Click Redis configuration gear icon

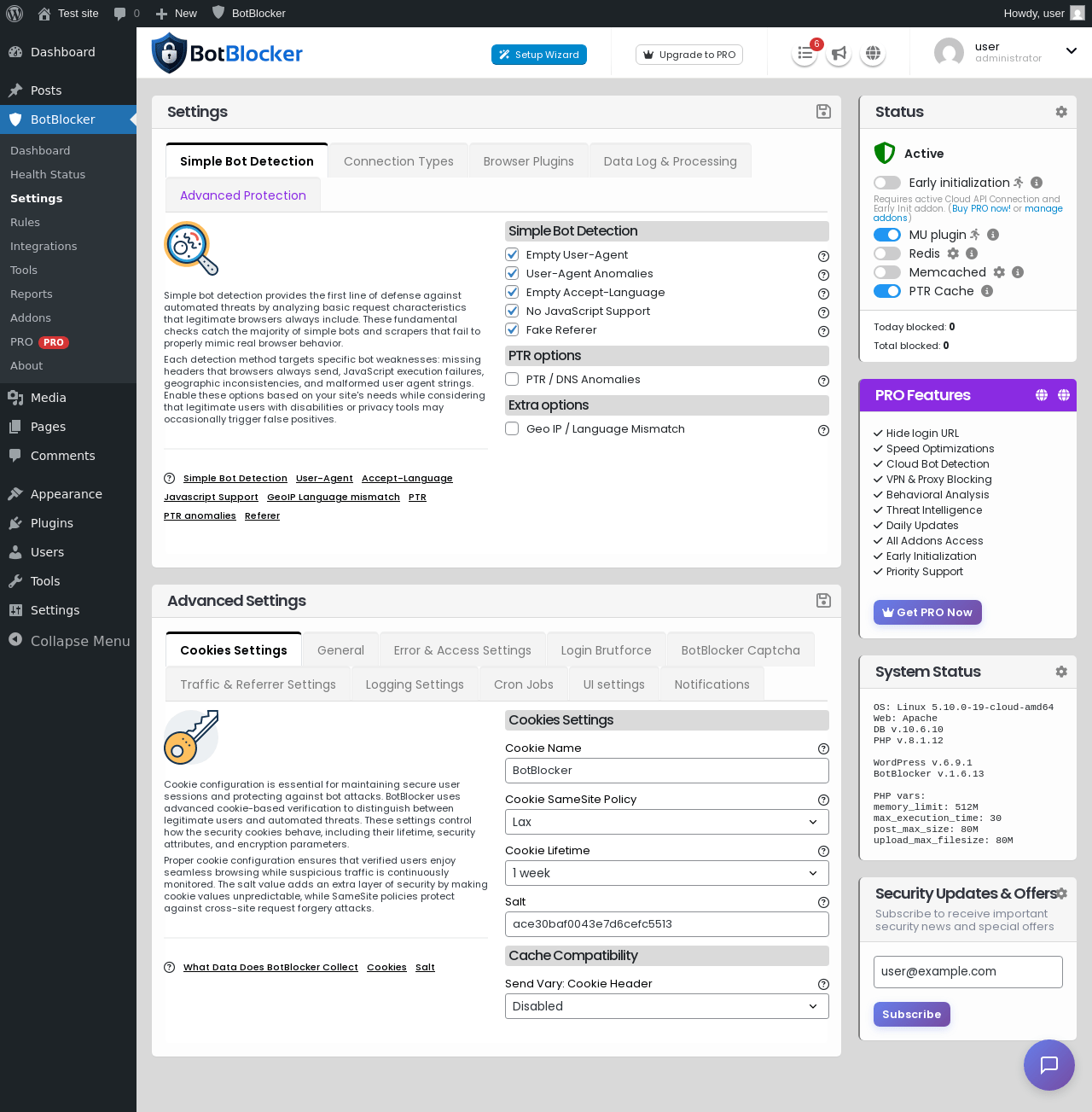(954, 253)
